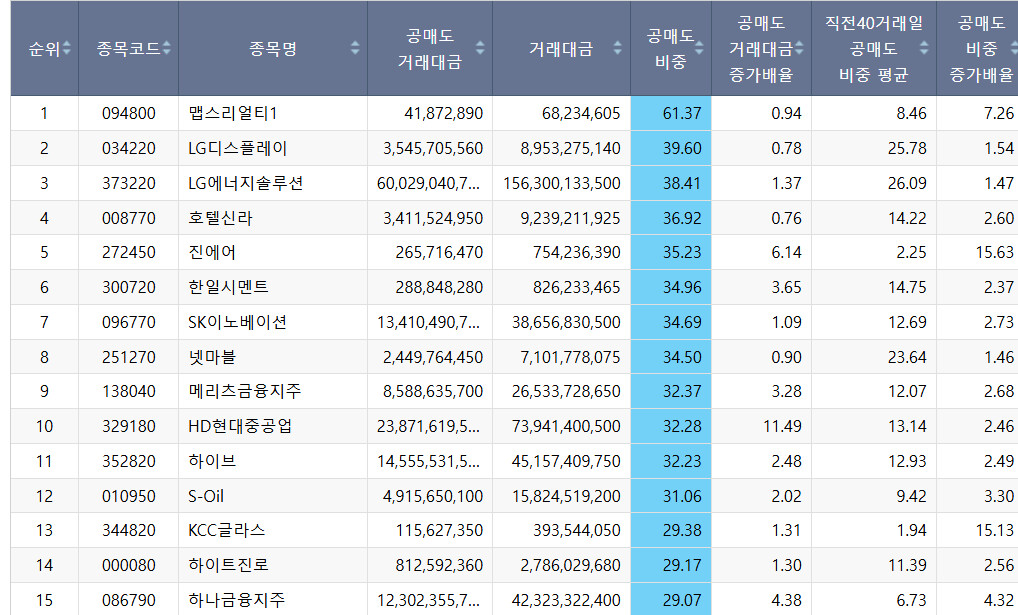Click sort arrows next to 종목코드

(166, 48)
